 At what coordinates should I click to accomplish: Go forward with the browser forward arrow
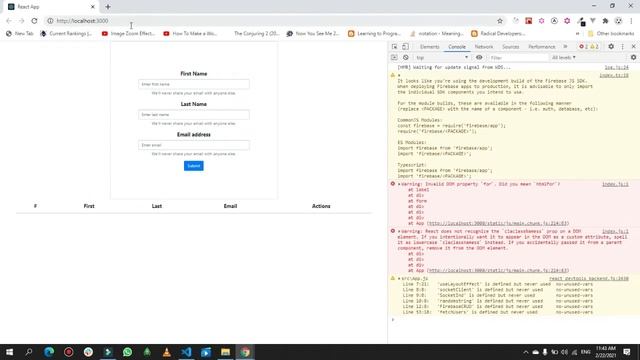coord(22,21)
